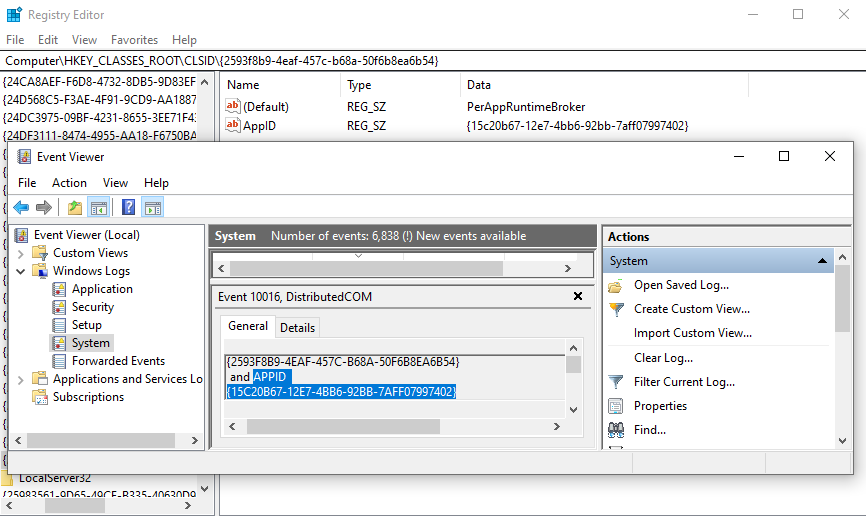Click scroll-down arrow in event description box

click(x=573, y=410)
